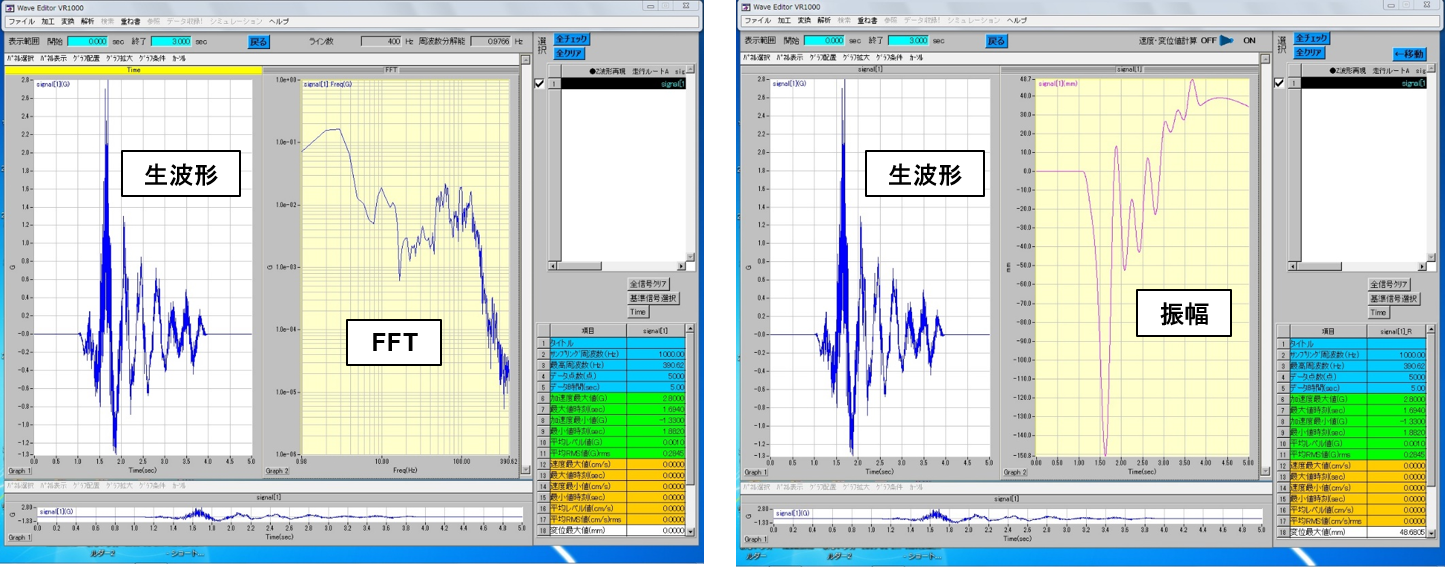Open 加工 menu in left window

pyautogui.click(x=49, y=20)
